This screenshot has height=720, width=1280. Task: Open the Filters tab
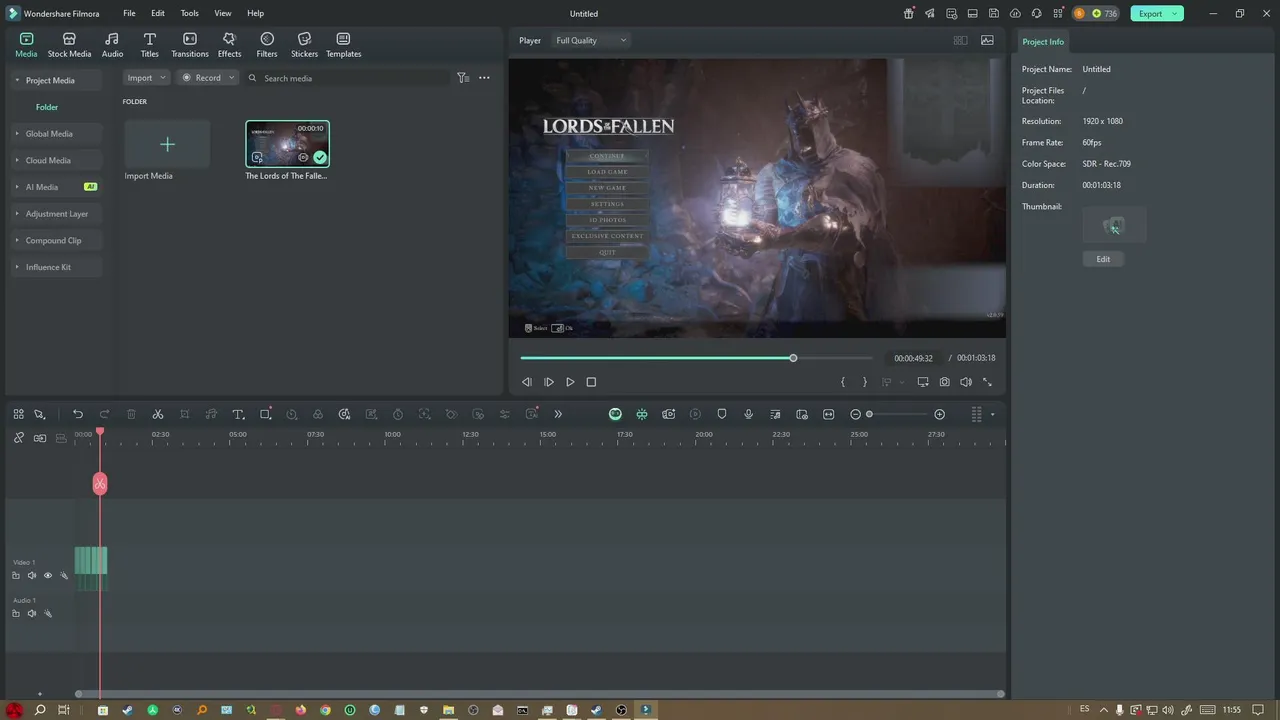click(267, 45)
